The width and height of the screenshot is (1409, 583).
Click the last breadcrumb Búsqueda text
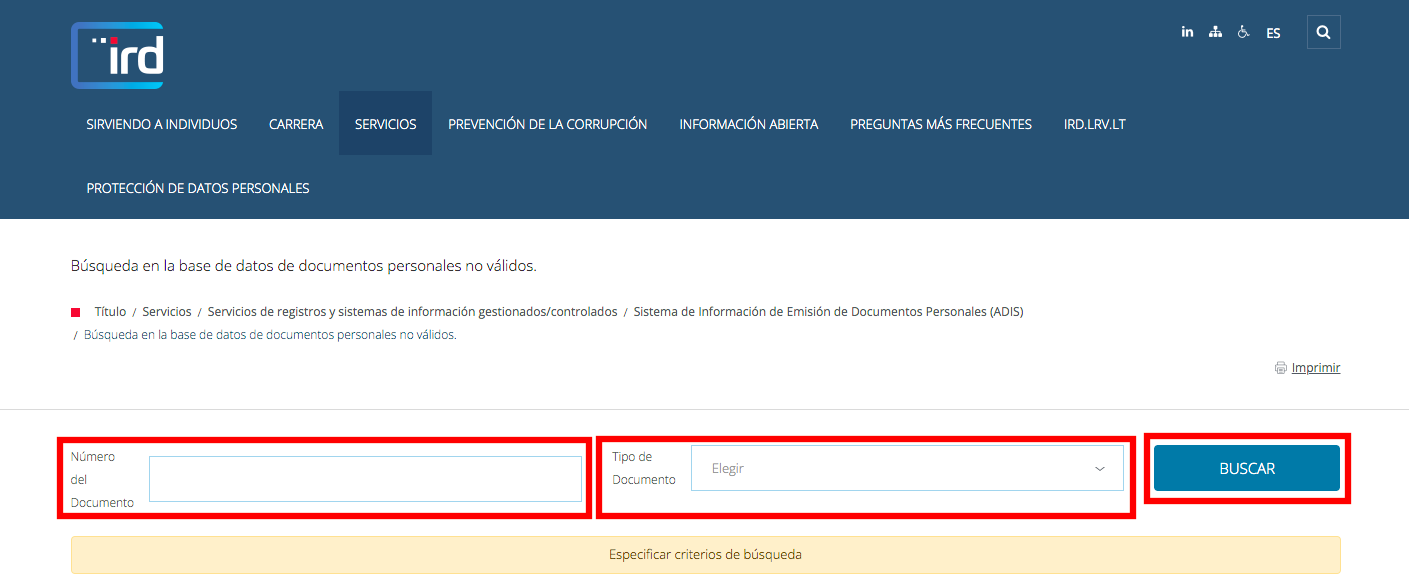pyautogui.click(x=270, y=335)
